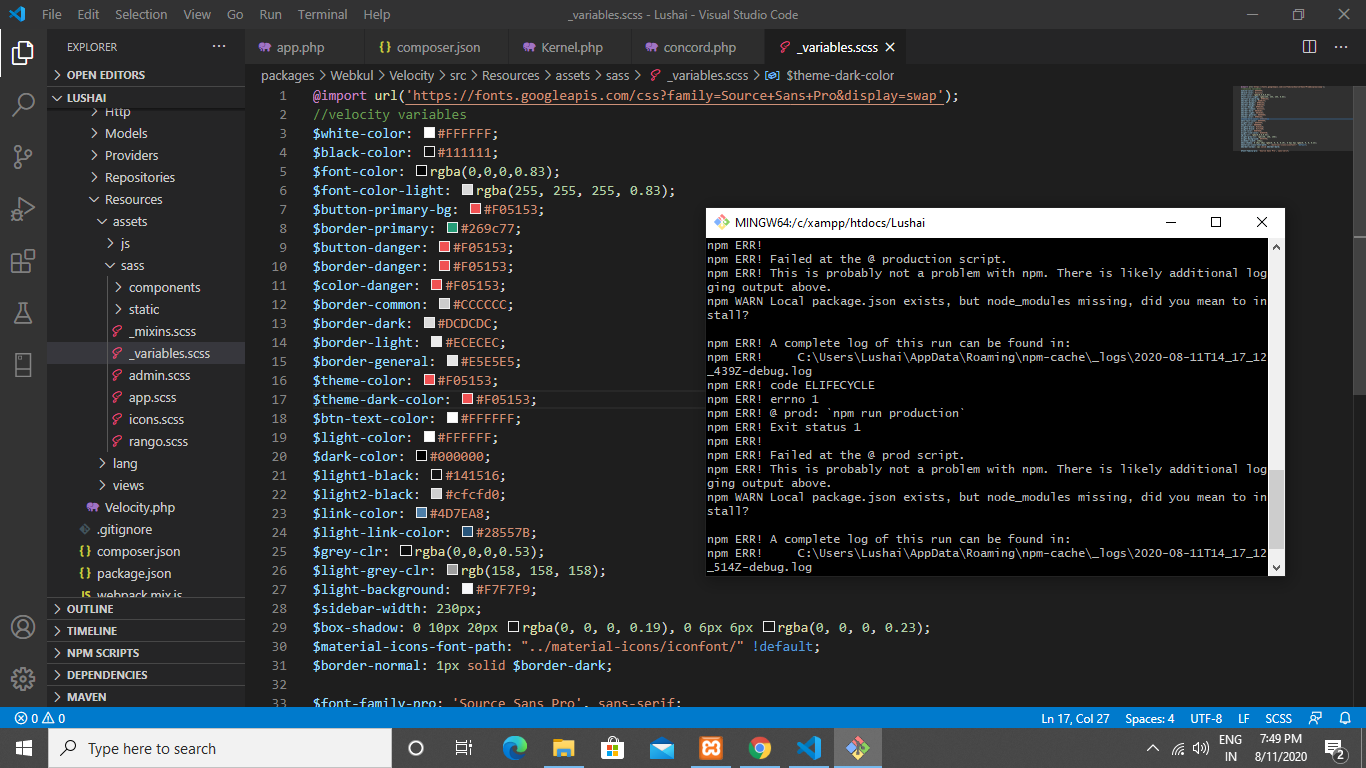Expand the Providers folder

146,155
